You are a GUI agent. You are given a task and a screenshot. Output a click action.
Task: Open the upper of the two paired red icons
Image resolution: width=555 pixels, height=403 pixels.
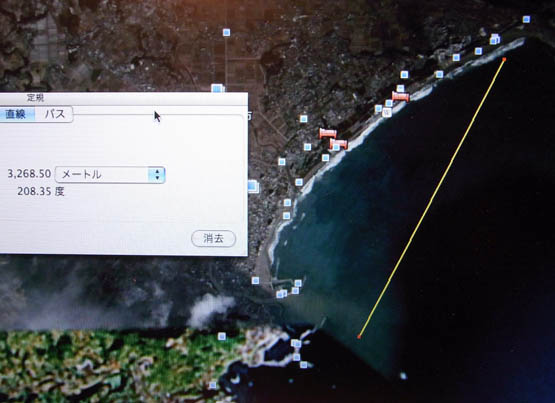pyautogui.click(x=328, y=133)
